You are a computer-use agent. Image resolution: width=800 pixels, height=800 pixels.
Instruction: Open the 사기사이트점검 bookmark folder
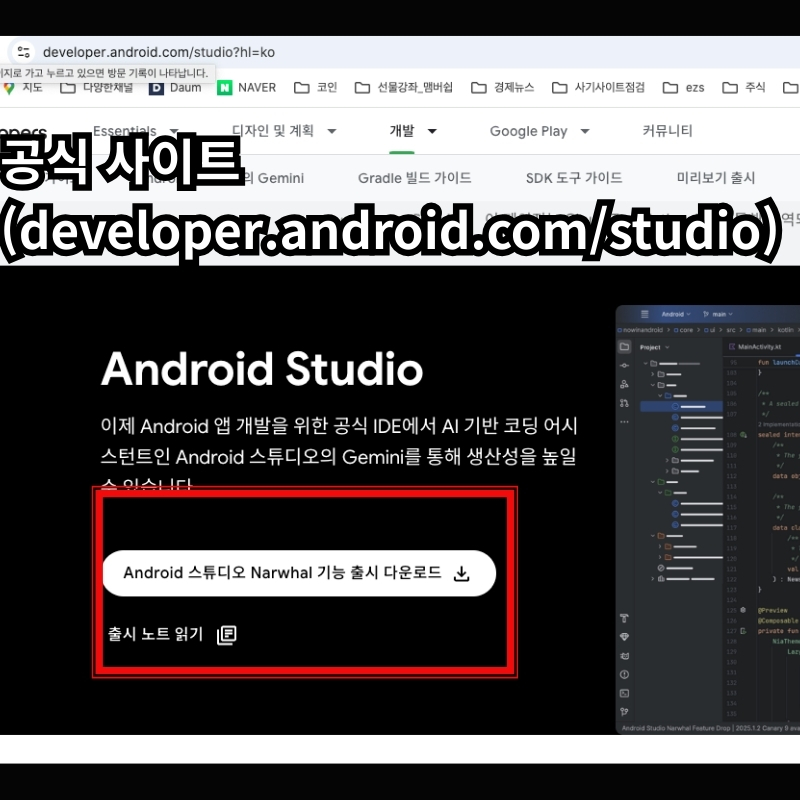pos(598,88)
